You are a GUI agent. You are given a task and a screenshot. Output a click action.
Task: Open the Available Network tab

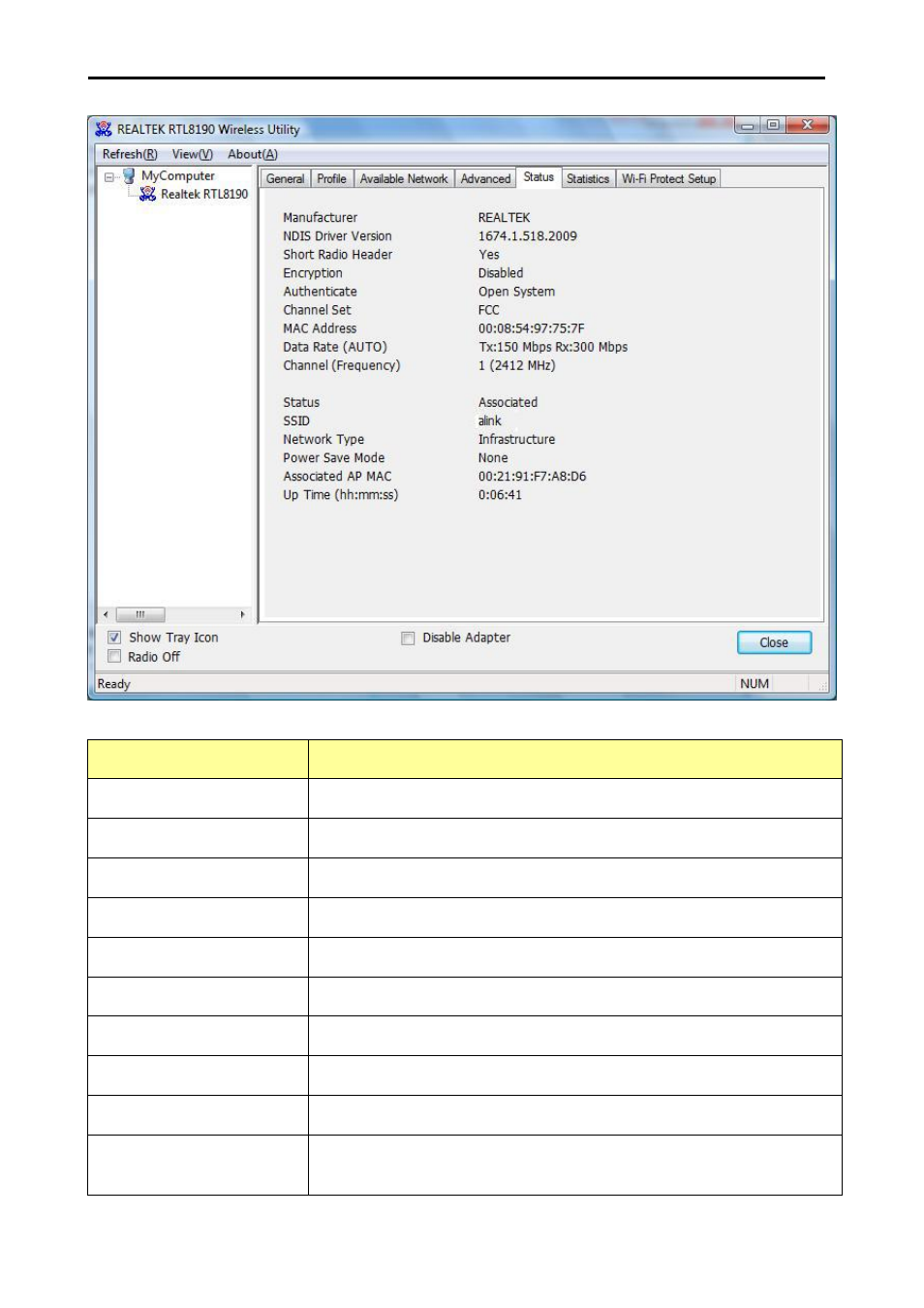pos(404,179)
